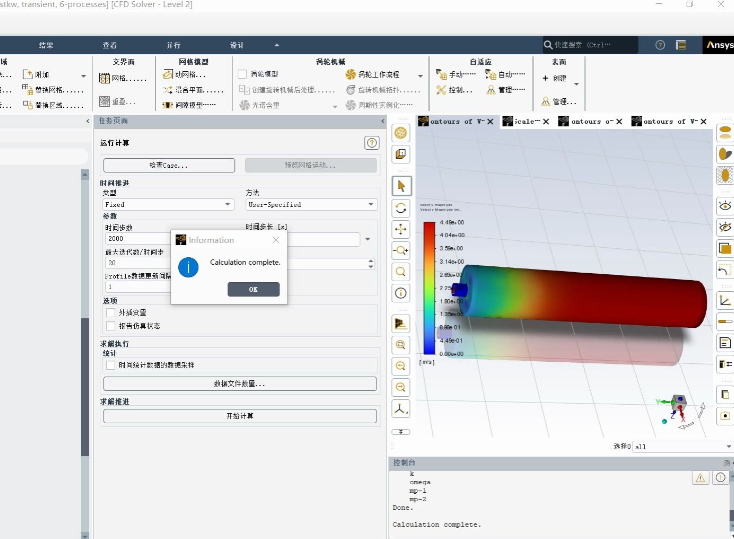Screen dimensions: 734x539
Task: Select the first Contours of V tab
Action: (453, 121)
